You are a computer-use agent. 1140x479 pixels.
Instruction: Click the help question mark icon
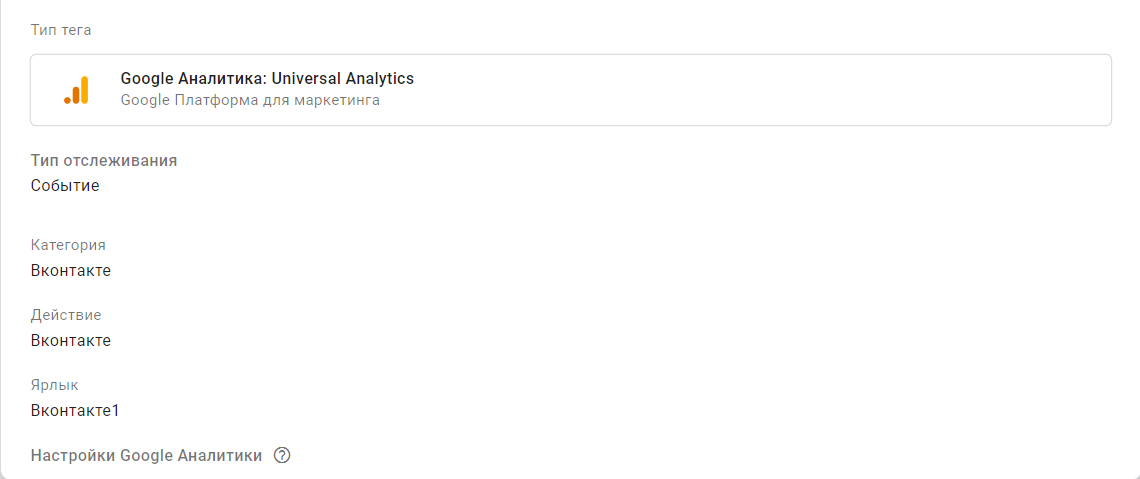(282, 456)
